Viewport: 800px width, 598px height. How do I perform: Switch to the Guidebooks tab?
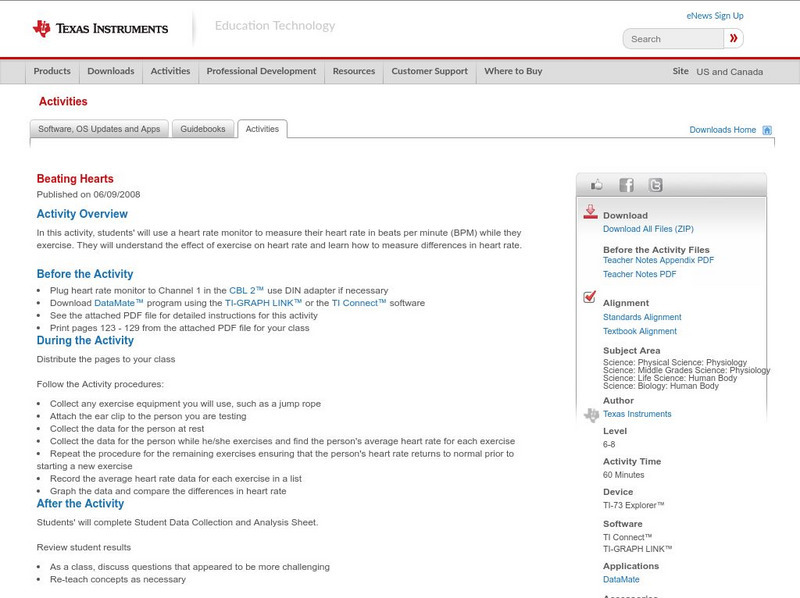tap(203, 129)
